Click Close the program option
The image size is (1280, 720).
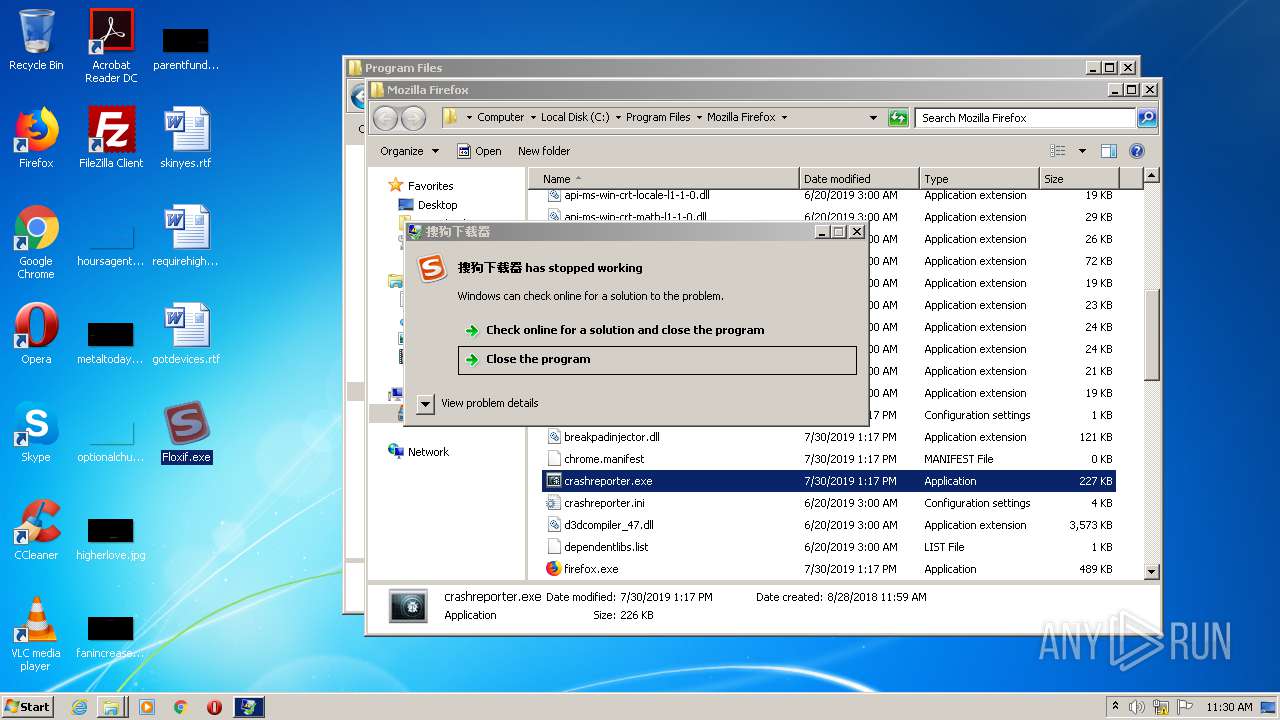point(657,360)
